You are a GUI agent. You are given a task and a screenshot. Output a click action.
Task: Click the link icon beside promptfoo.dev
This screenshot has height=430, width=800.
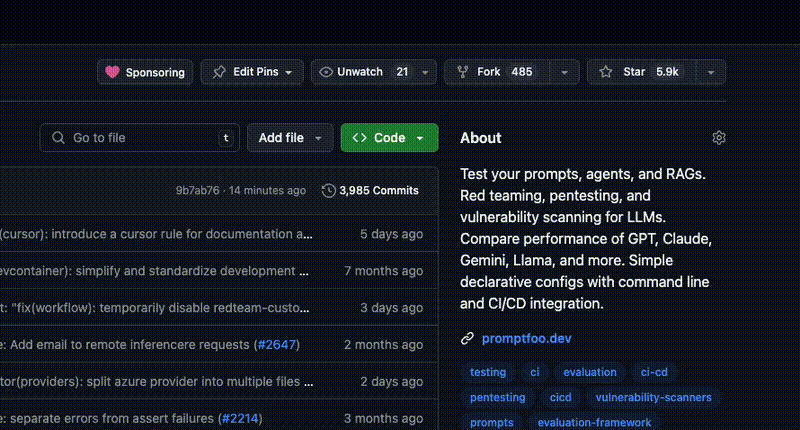[467, 338]
